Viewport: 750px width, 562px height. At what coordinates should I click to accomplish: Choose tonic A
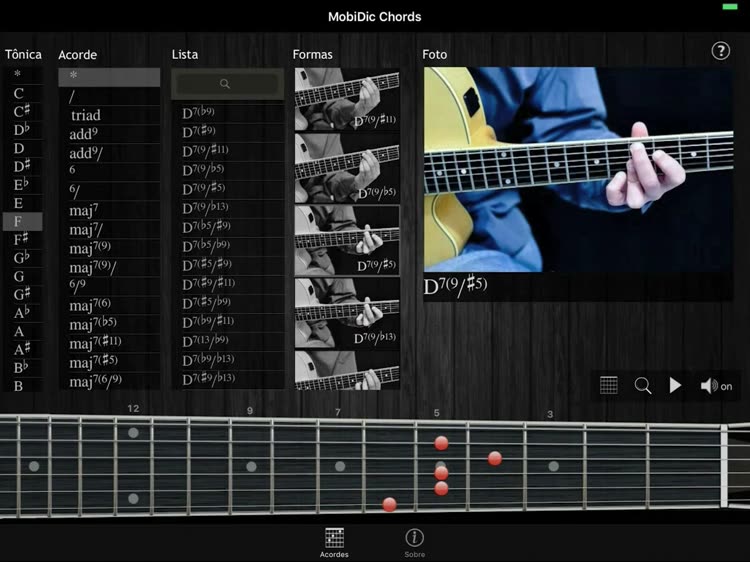tap(22, 331)
